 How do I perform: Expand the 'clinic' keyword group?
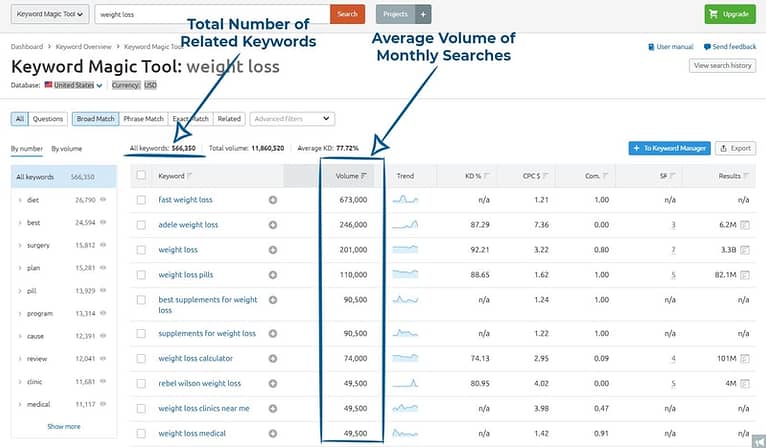pos(20,382)
